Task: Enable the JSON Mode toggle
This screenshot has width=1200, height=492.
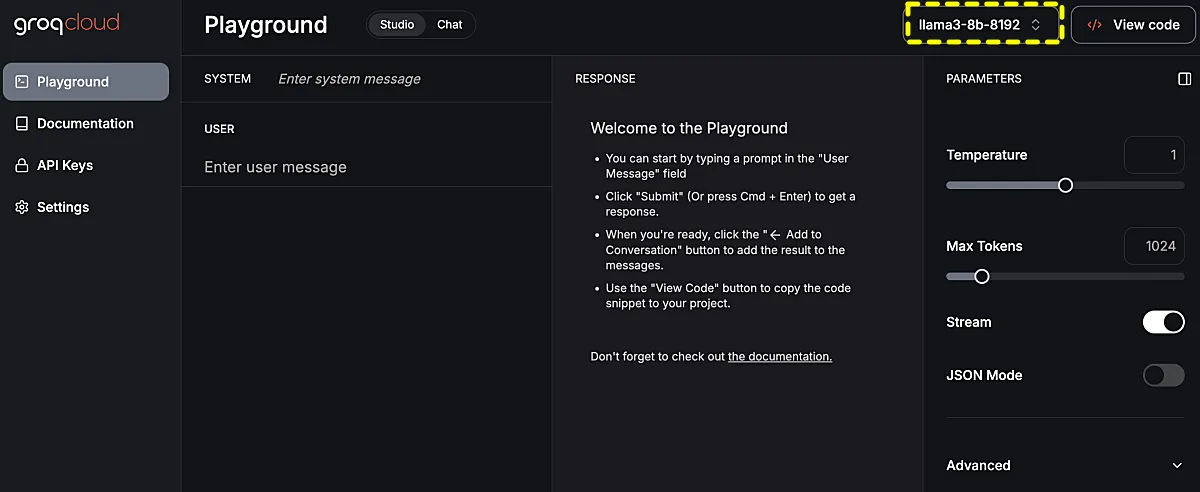Action: (1163, 375)
